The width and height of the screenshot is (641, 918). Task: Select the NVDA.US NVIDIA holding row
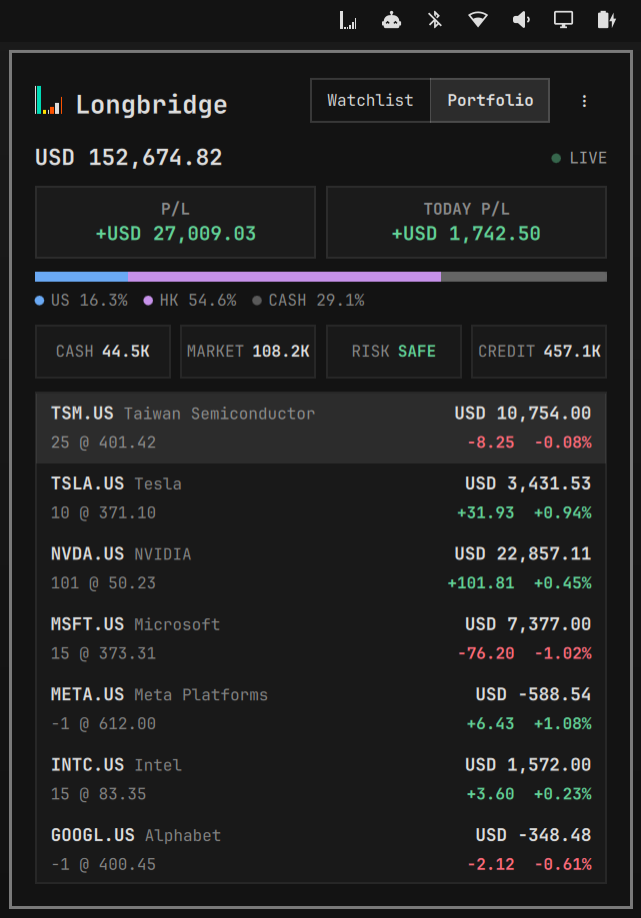click(x=321, y=568)
